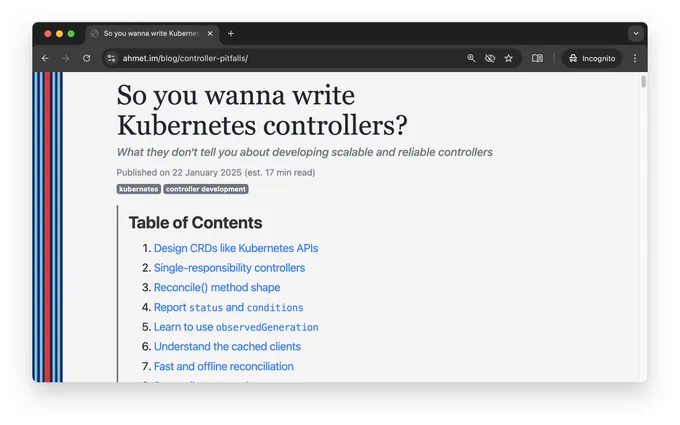Viewport: 680px width, 425px height.
Task: Open 'Learn to use observedGeneration' link
Action: 236,327
